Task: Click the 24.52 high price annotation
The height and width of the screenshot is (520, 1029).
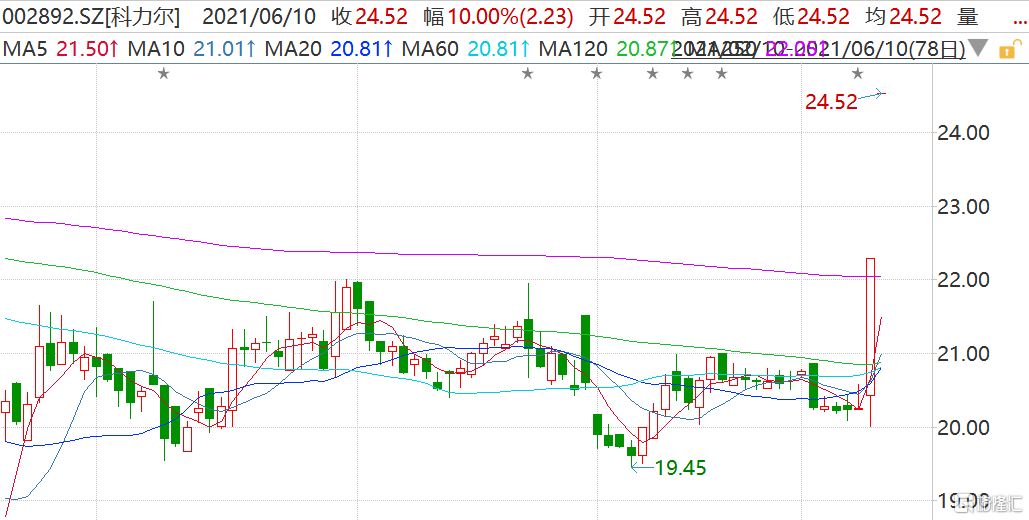Action: (831, 102)
